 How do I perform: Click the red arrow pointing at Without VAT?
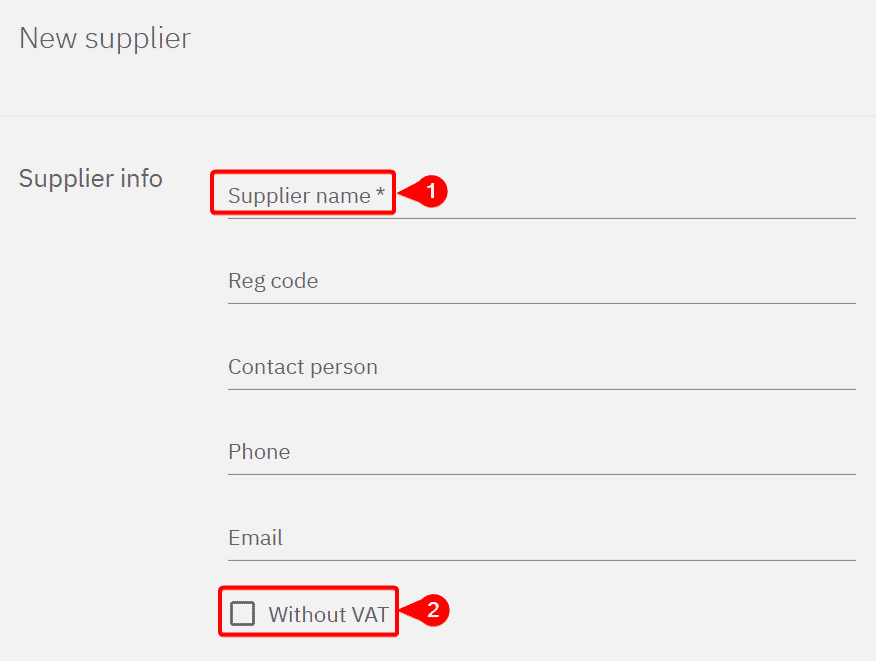(408, 610)
